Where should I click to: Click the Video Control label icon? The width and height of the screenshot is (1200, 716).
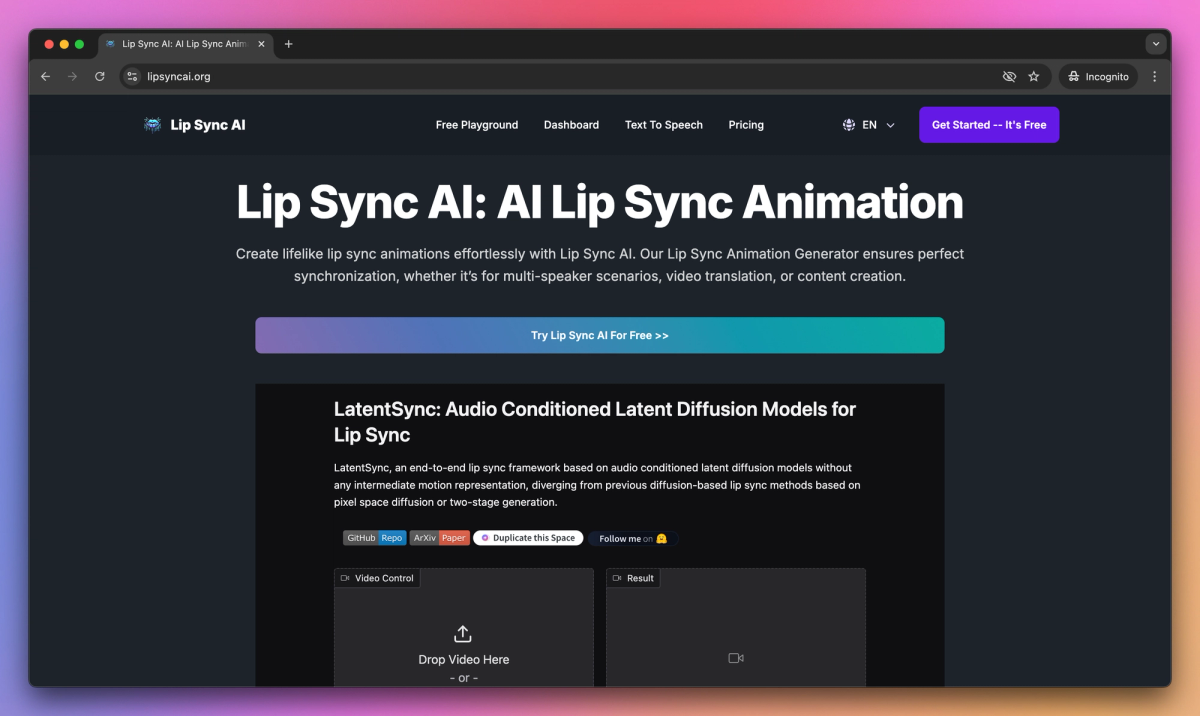[345, 578]
